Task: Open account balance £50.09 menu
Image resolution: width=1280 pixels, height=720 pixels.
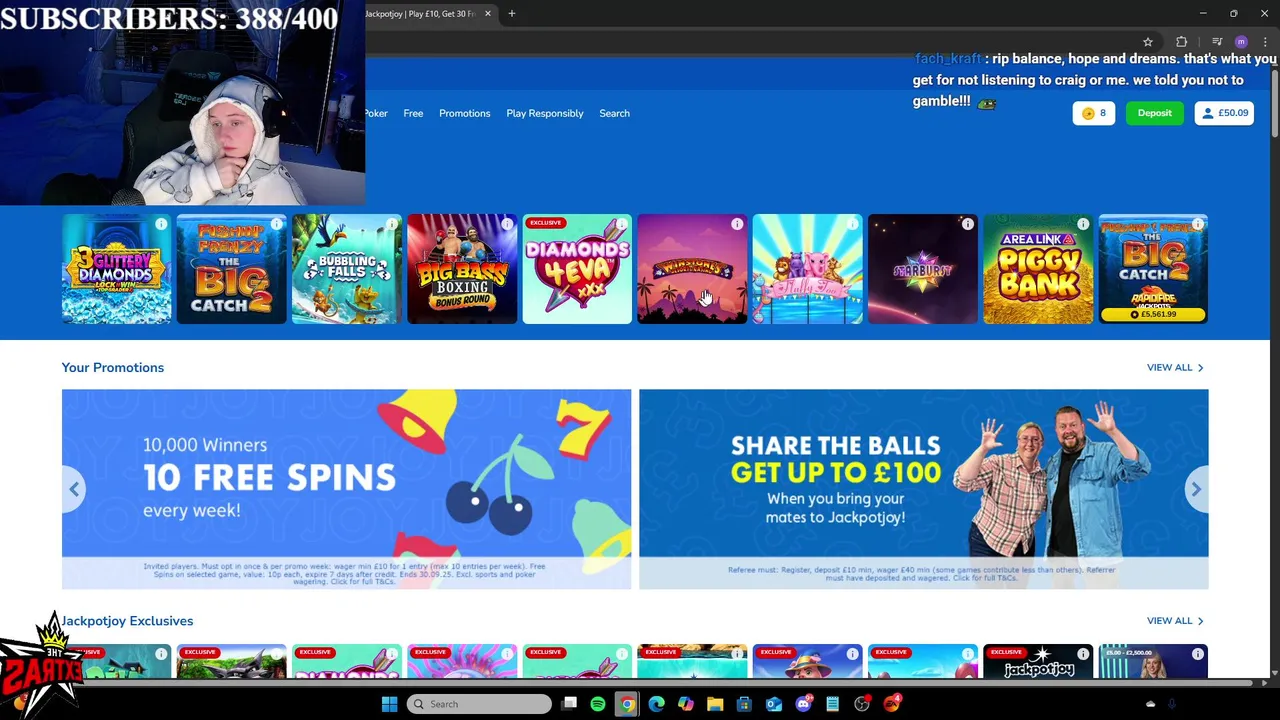Action: pos(1224,113)
